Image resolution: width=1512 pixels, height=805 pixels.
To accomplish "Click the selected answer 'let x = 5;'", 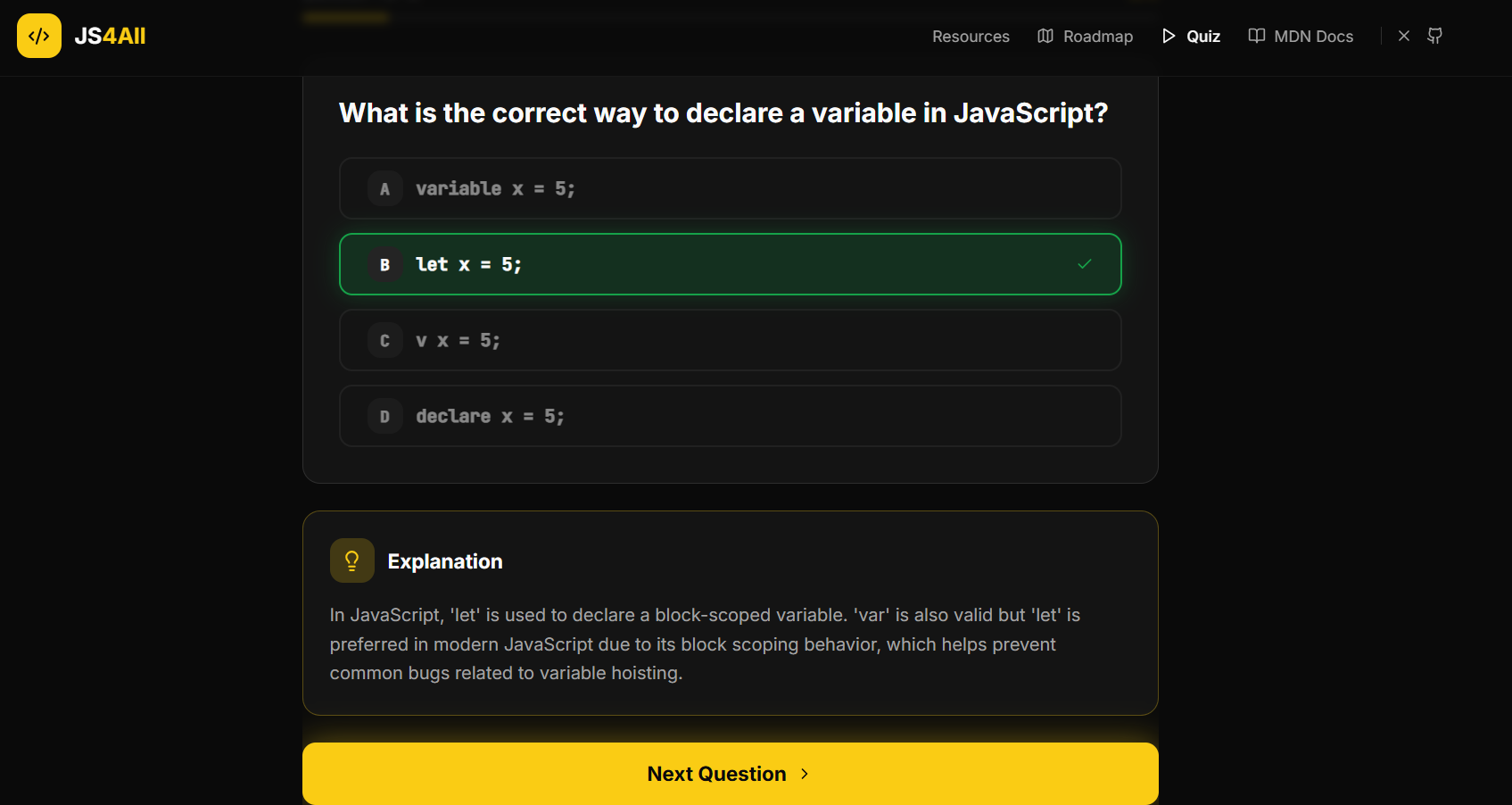I will pos(730,264).
